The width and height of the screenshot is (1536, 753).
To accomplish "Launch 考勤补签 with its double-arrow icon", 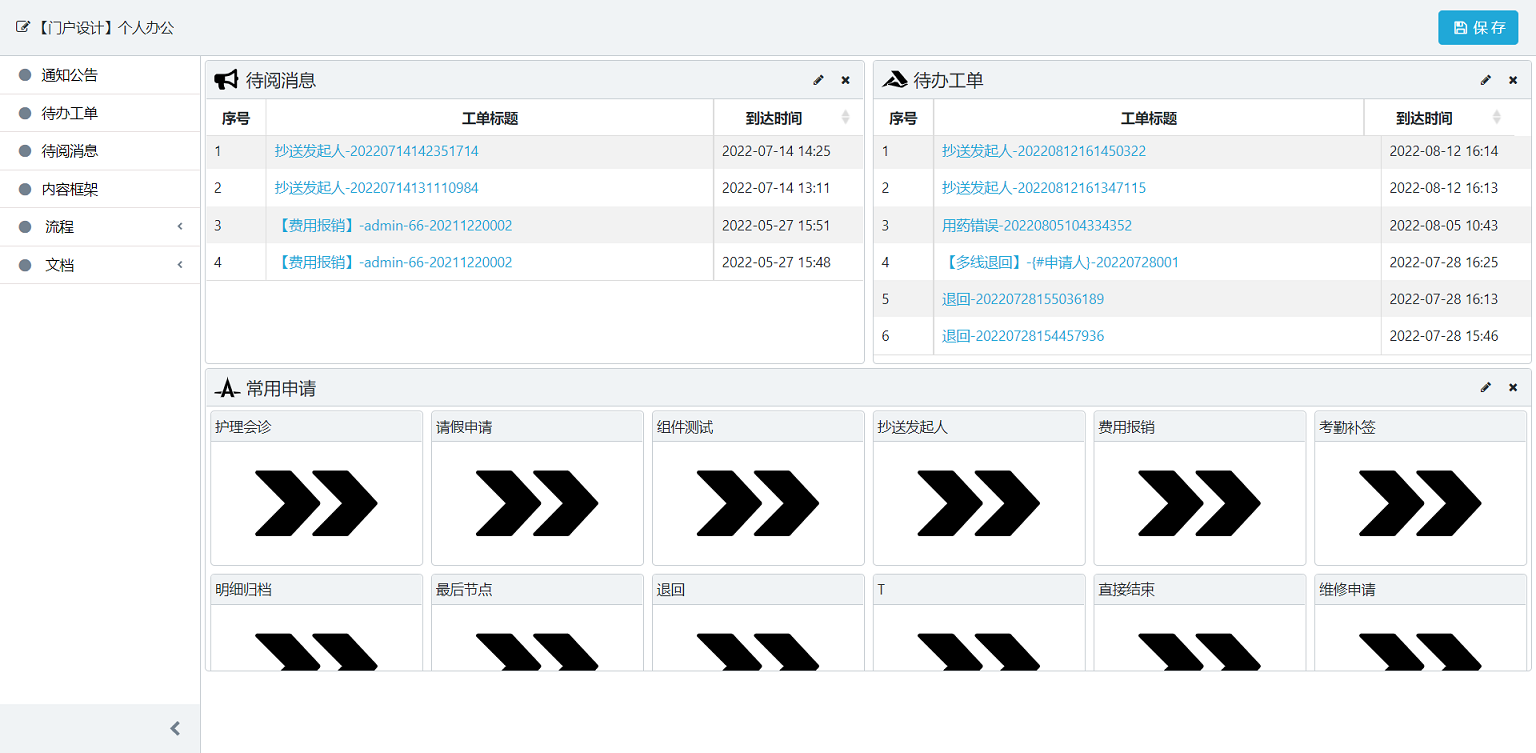I will (1419, 502).
